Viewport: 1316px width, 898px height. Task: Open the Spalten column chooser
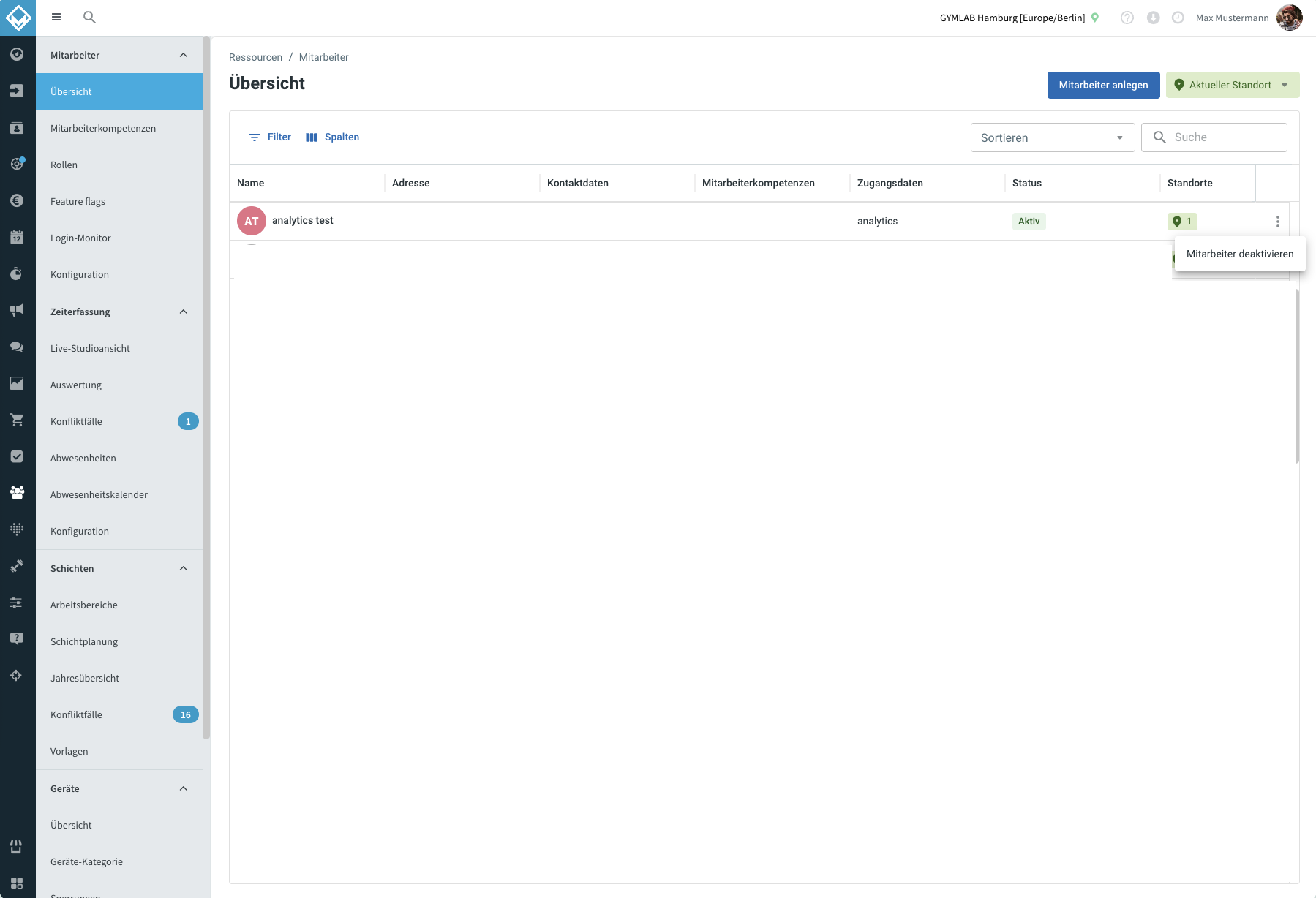[333, 137]
